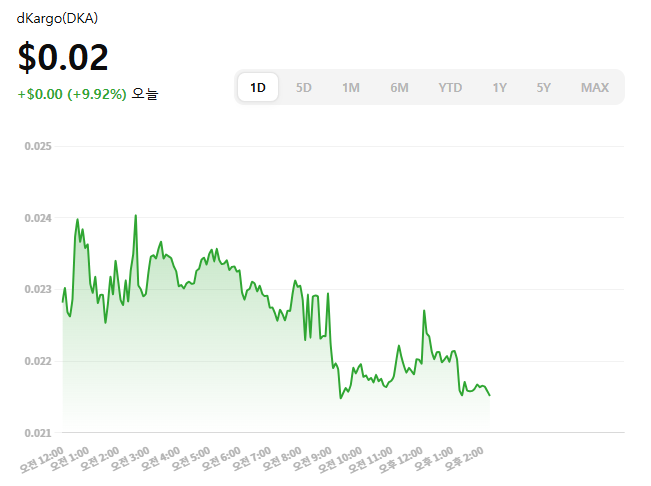Click the 오후 12:00 x-axis label
Image resolution: width=651 pixels, height=486 pixels.
(x=401, y=459)
